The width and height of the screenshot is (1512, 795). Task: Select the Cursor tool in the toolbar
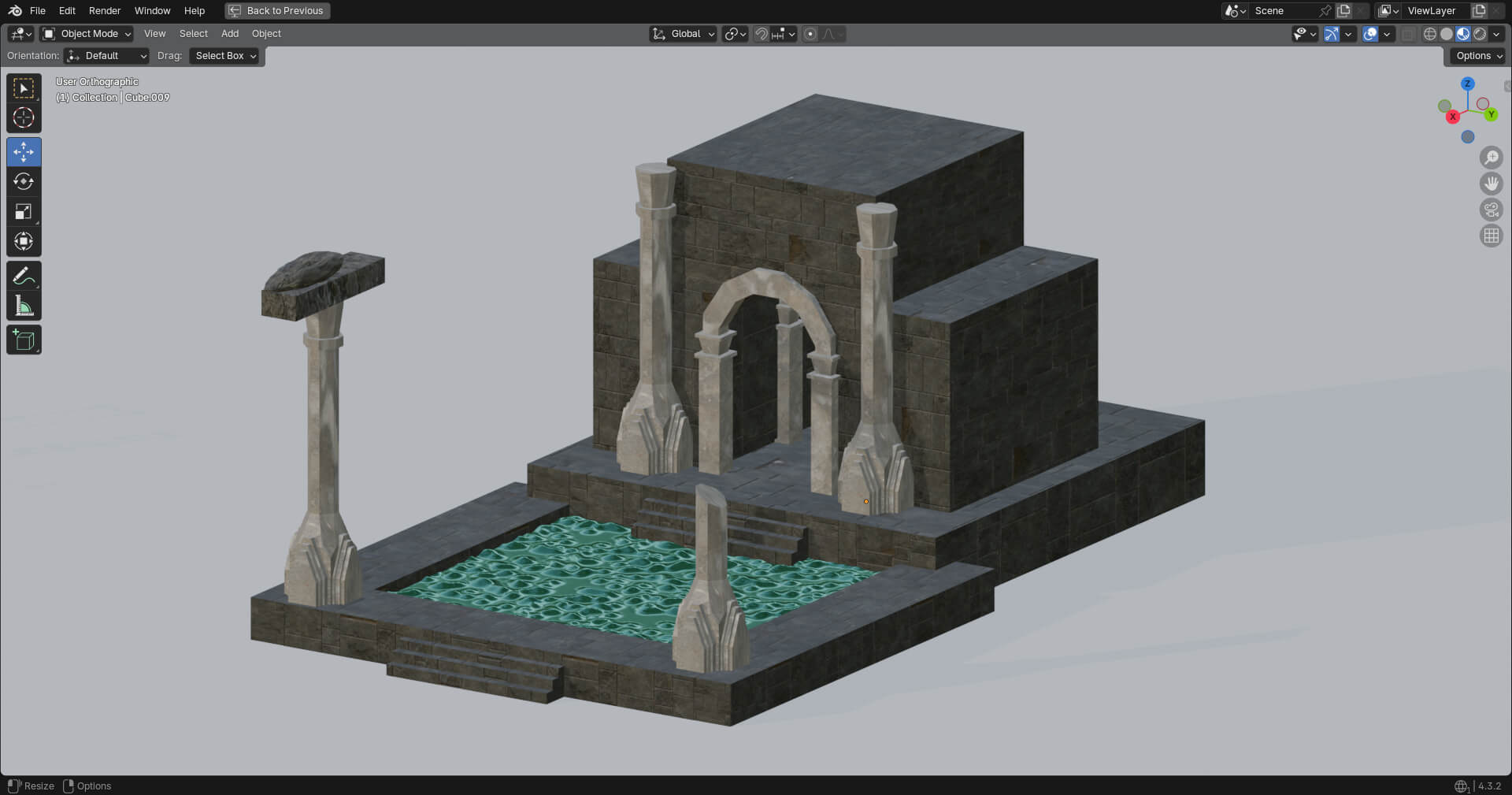(24, 118)
